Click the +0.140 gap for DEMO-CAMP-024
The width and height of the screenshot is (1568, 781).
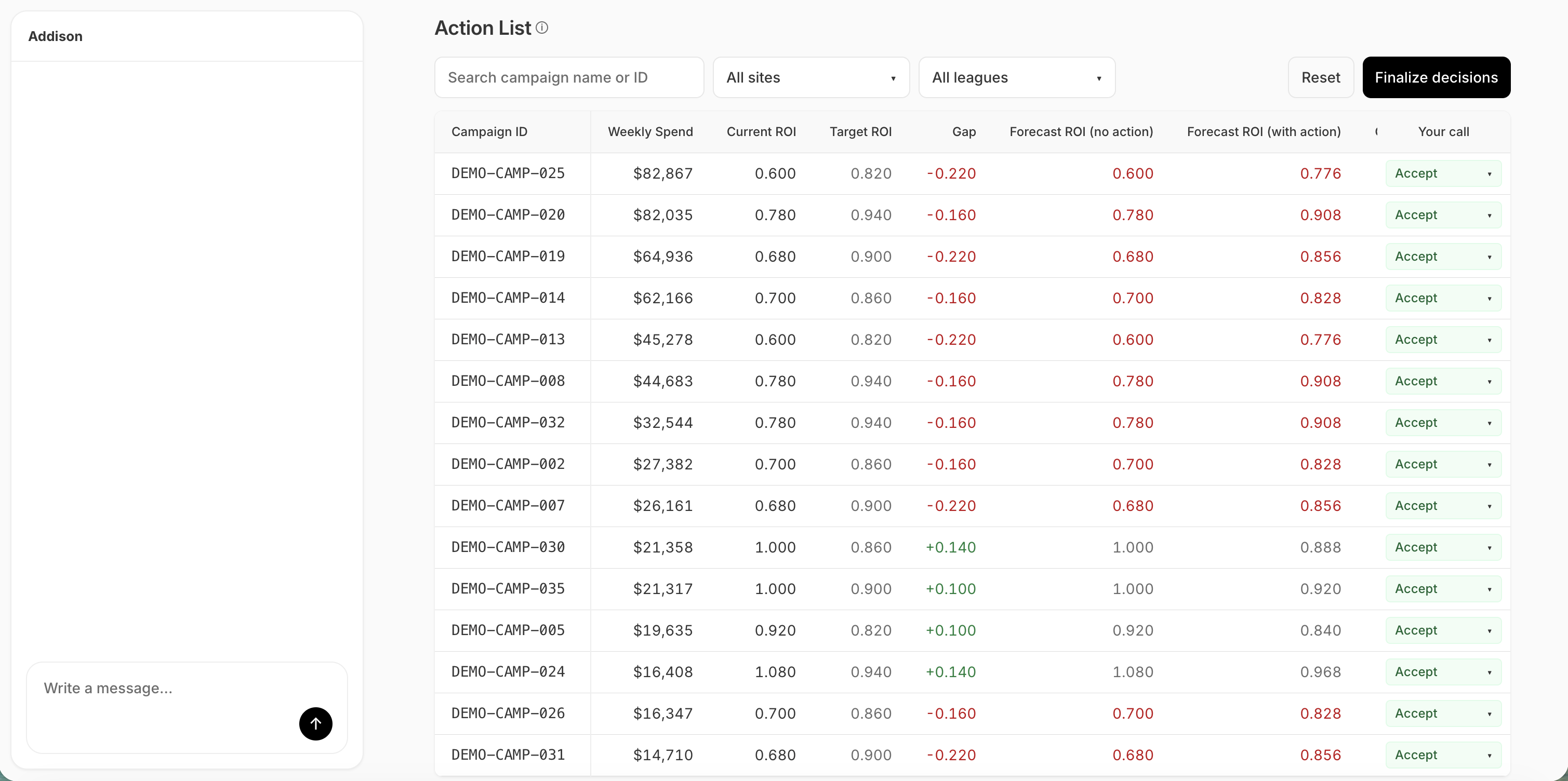tap(950, 672)
